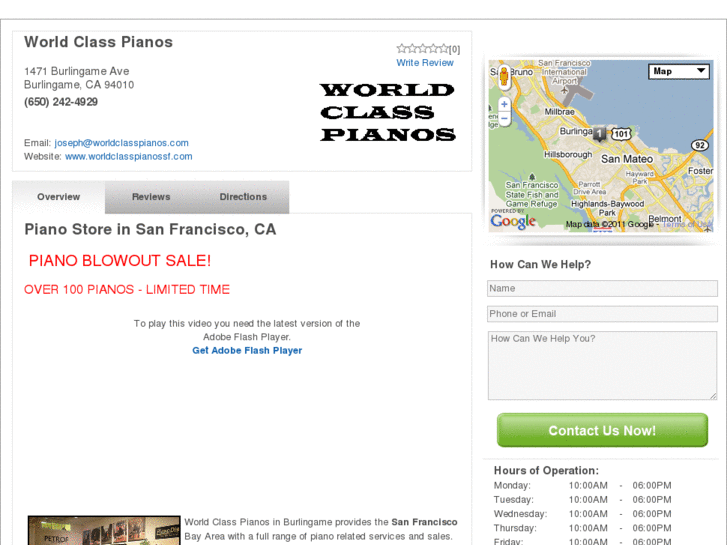
Task: Click the How Can We Help You textarea
Action: 602,365
